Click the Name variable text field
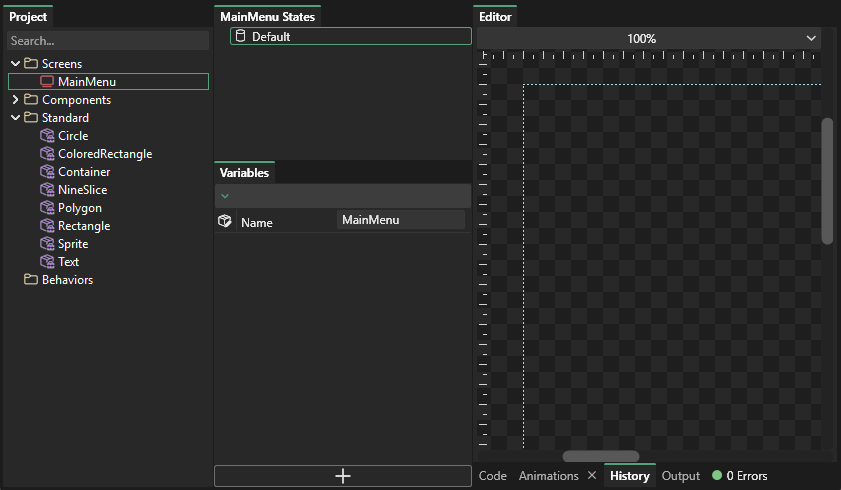Viewport: 841px width, 490px height. pos(400,220)
